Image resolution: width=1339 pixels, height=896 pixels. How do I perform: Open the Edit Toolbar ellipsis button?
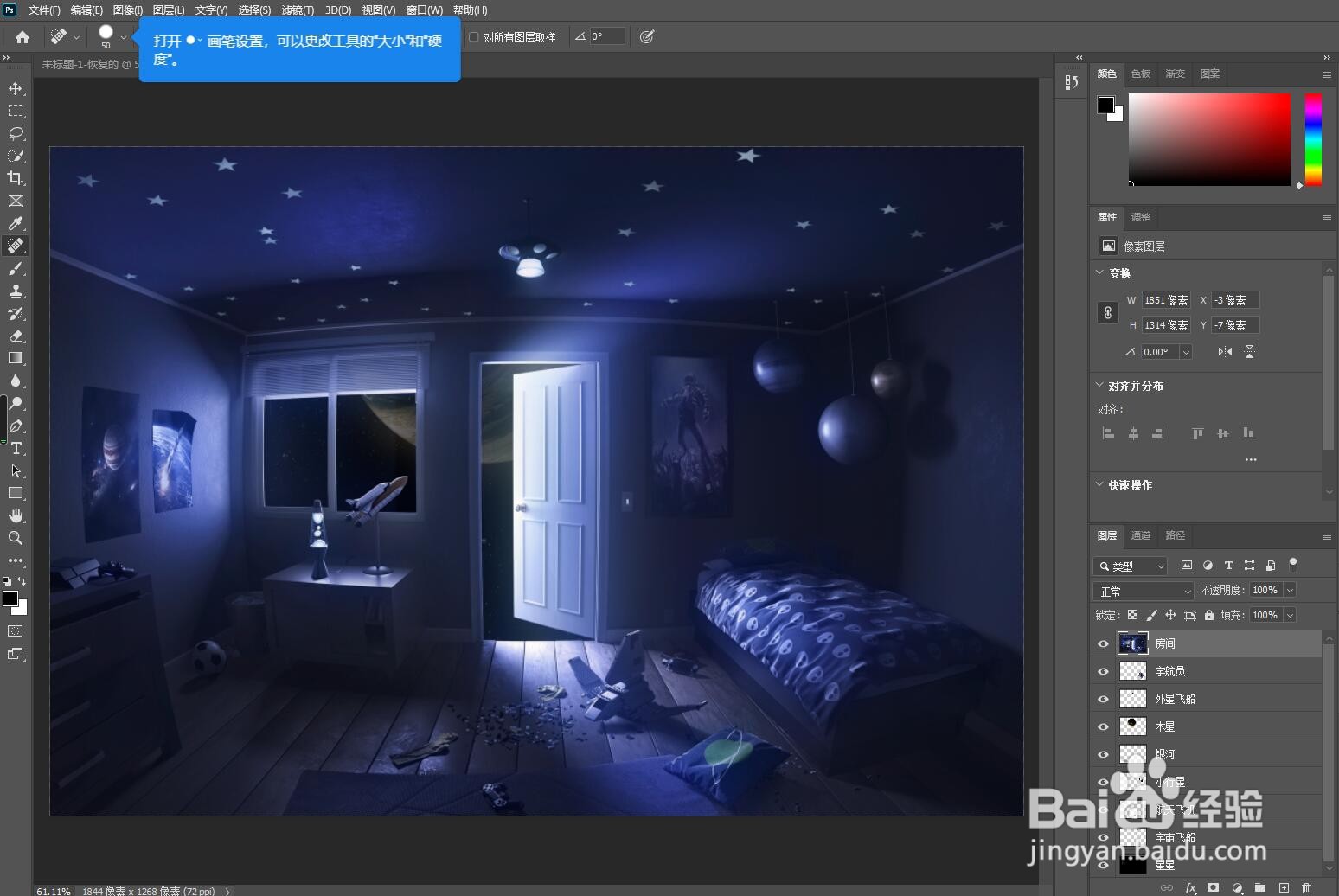[16, 560]
